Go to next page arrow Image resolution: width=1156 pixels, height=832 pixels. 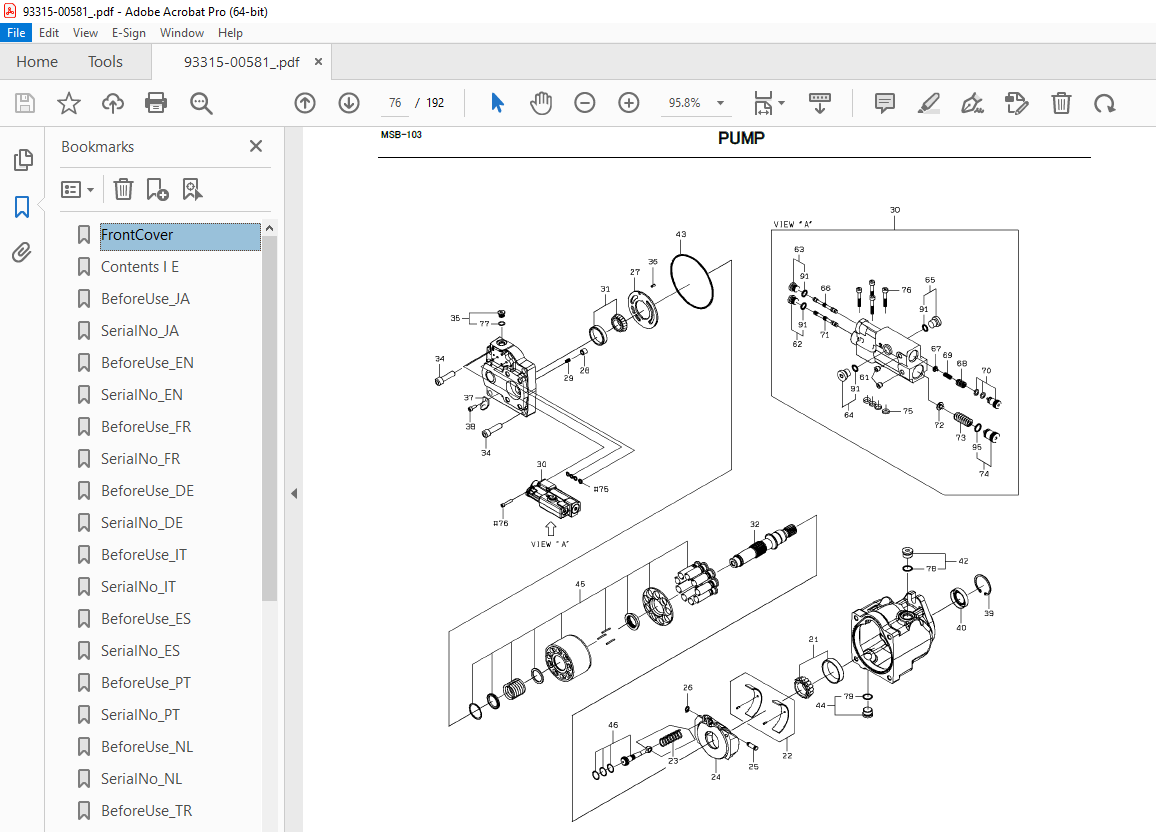349,103
